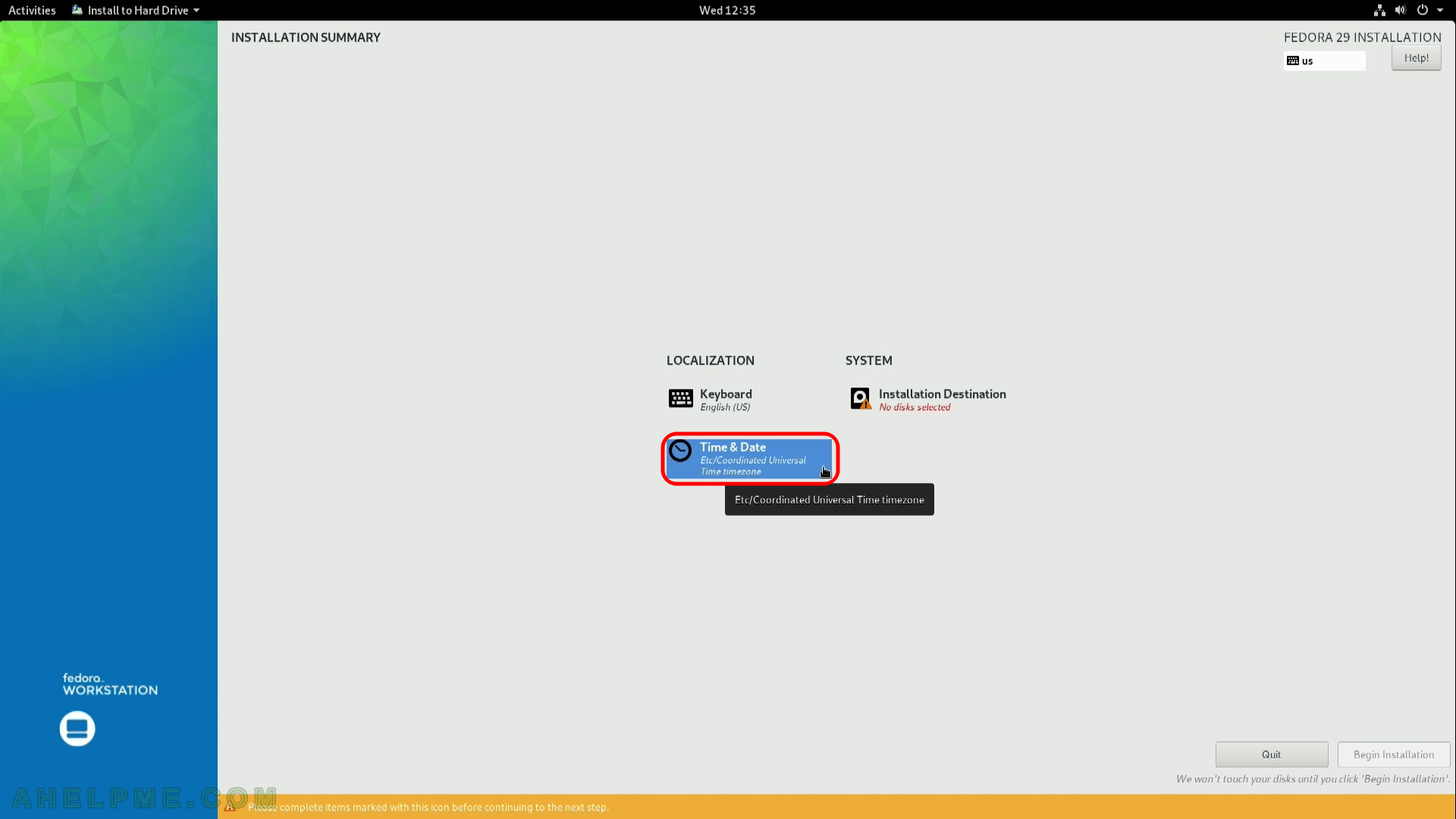Open the Wed 12:35 clock calendar menu

[727, 11]
